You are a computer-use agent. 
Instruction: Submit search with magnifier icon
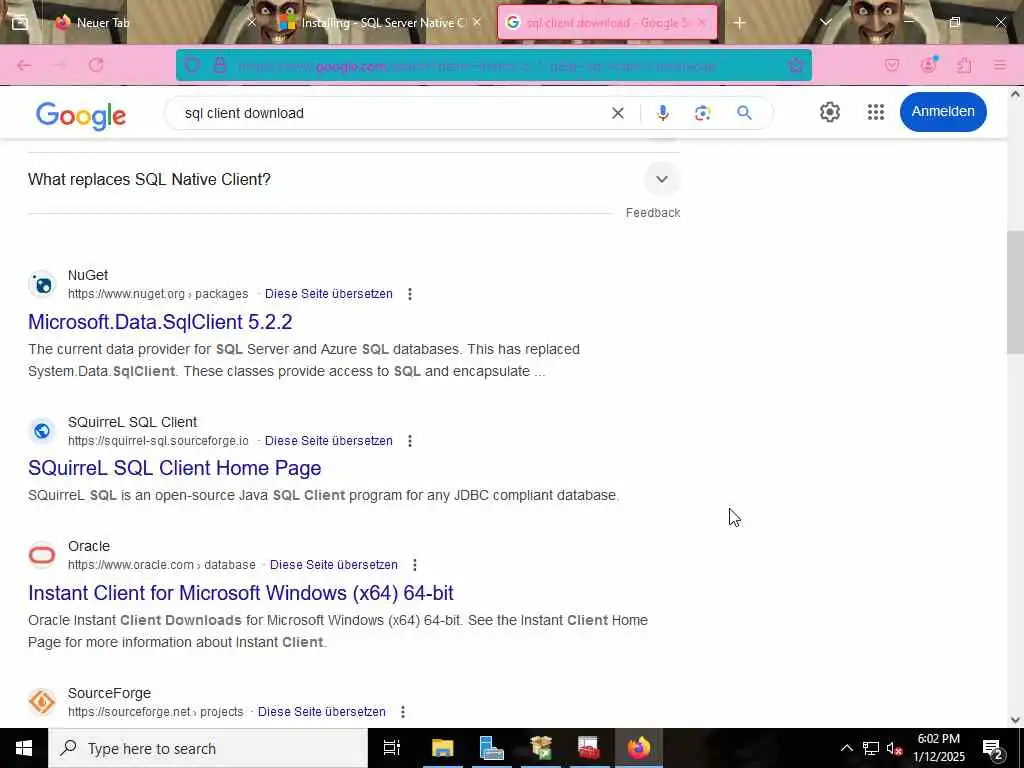pos(744,113)
